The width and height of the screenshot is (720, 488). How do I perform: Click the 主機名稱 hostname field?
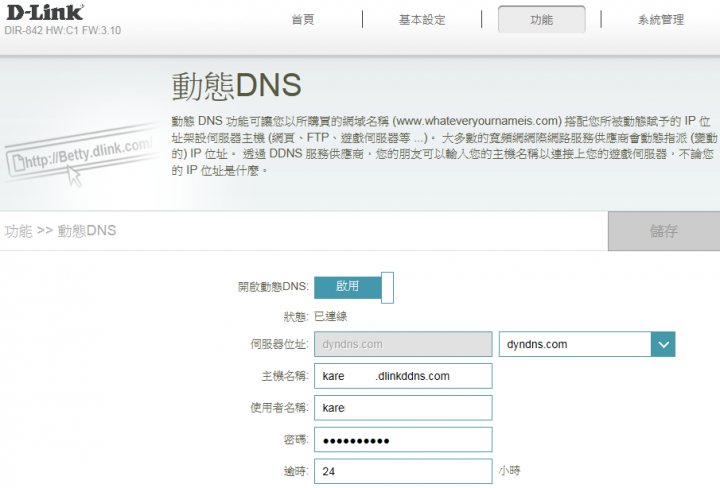point(403,376)
